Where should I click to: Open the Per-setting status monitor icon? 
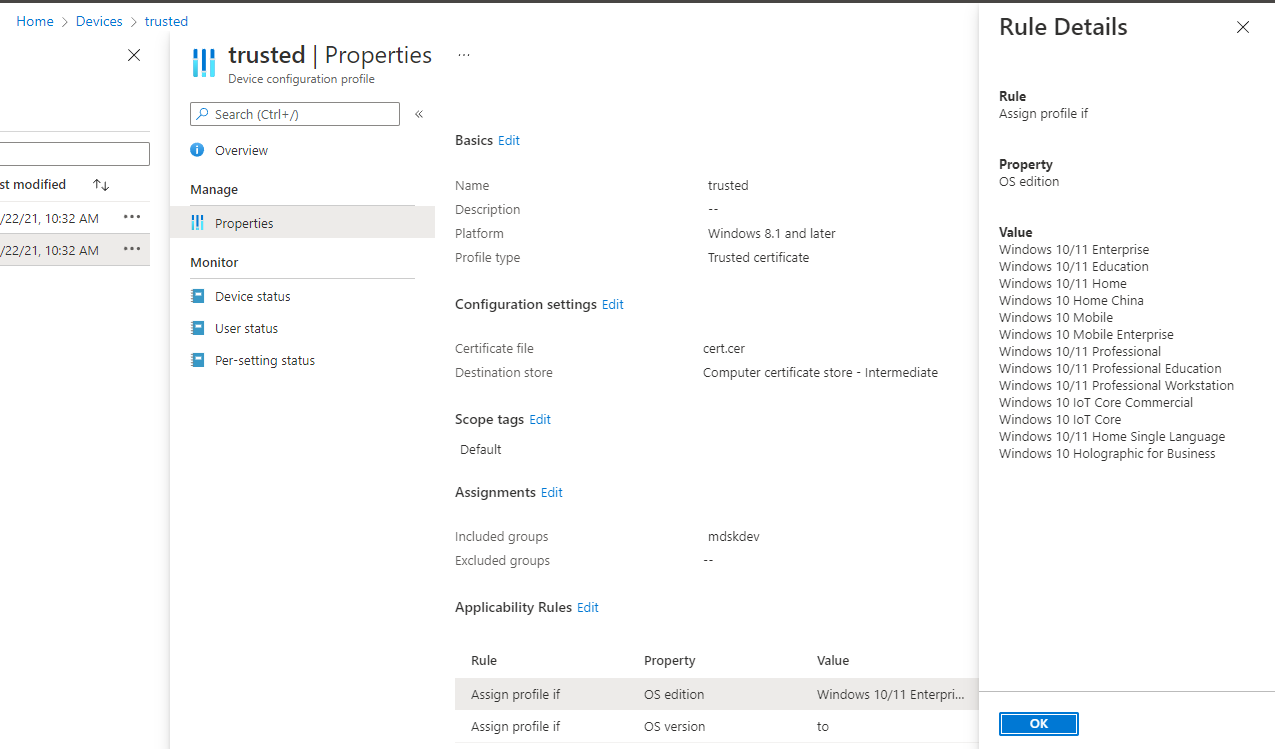click(x=197, y=360)
